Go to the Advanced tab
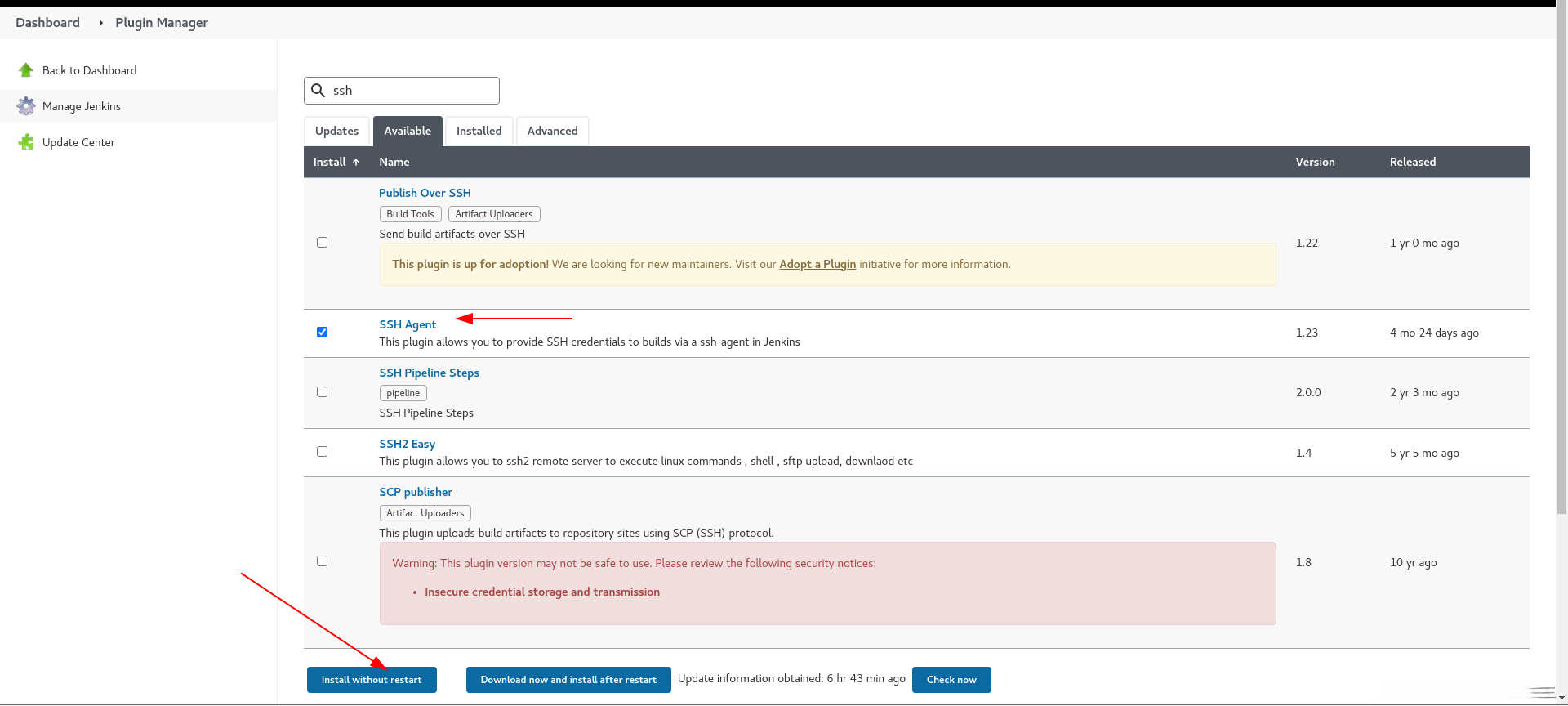 point(552,131)
